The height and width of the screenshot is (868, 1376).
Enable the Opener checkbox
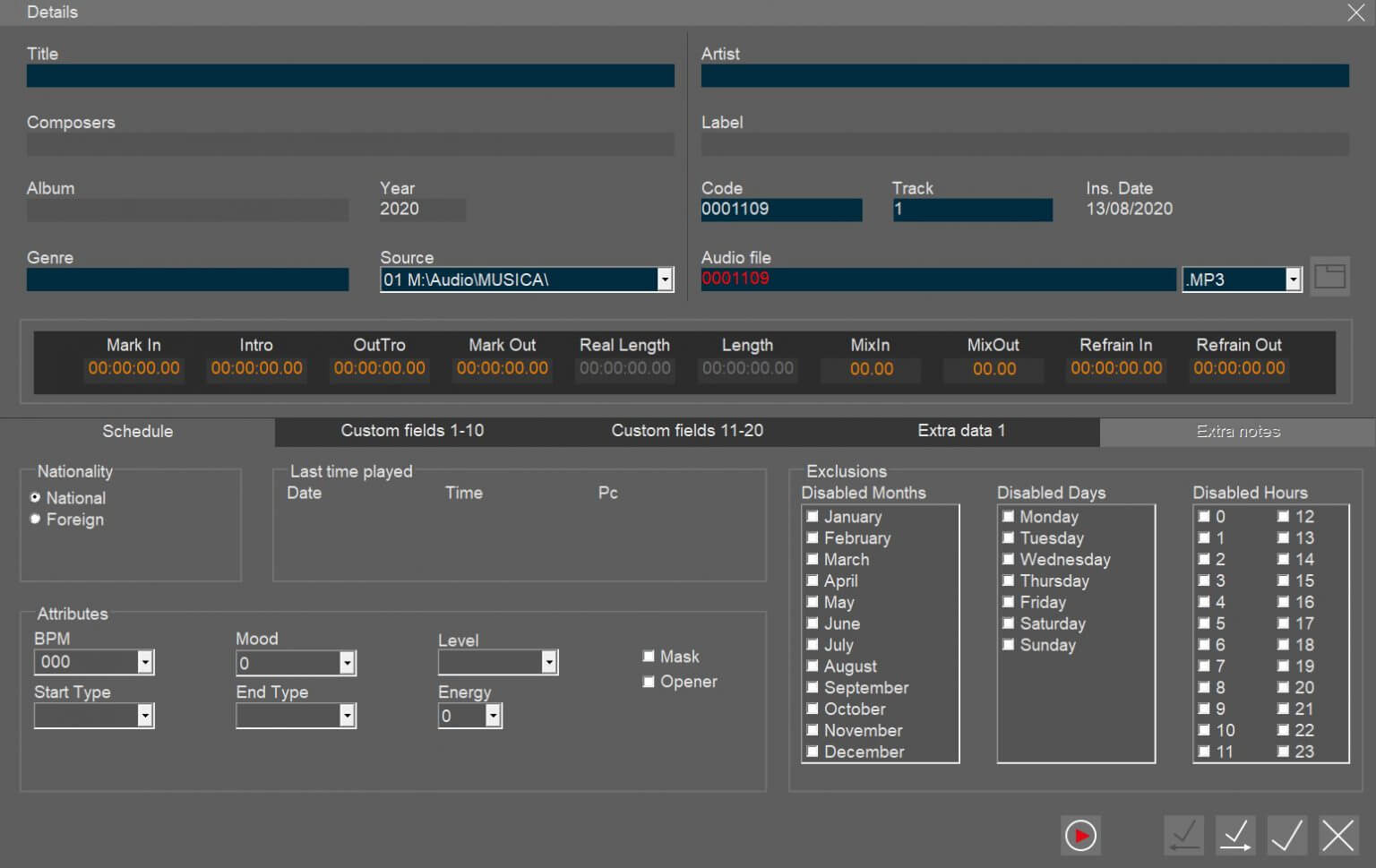pos(649,682)
